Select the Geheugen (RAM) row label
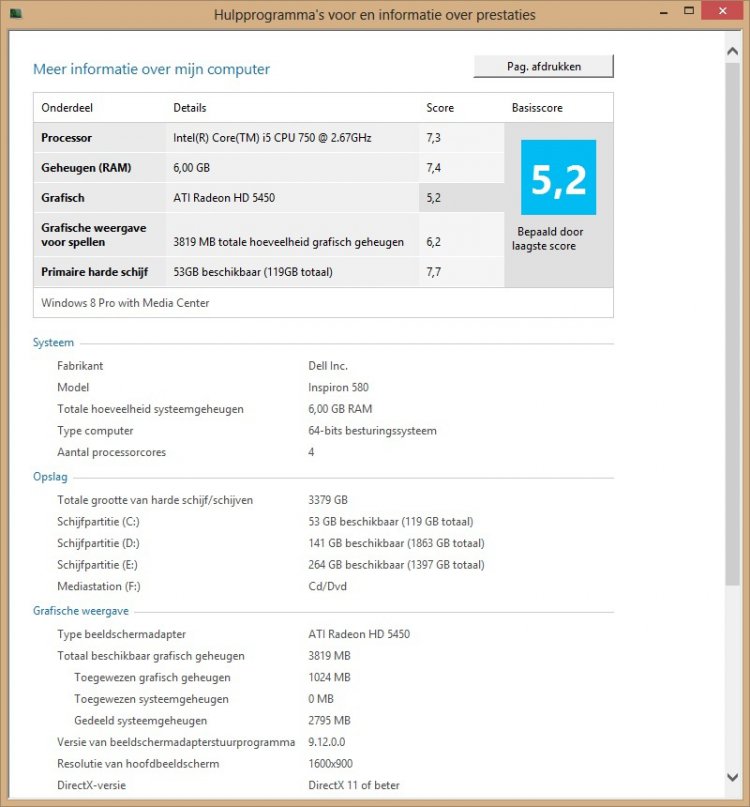The image size is (750, 807). (x=86, y=168)
